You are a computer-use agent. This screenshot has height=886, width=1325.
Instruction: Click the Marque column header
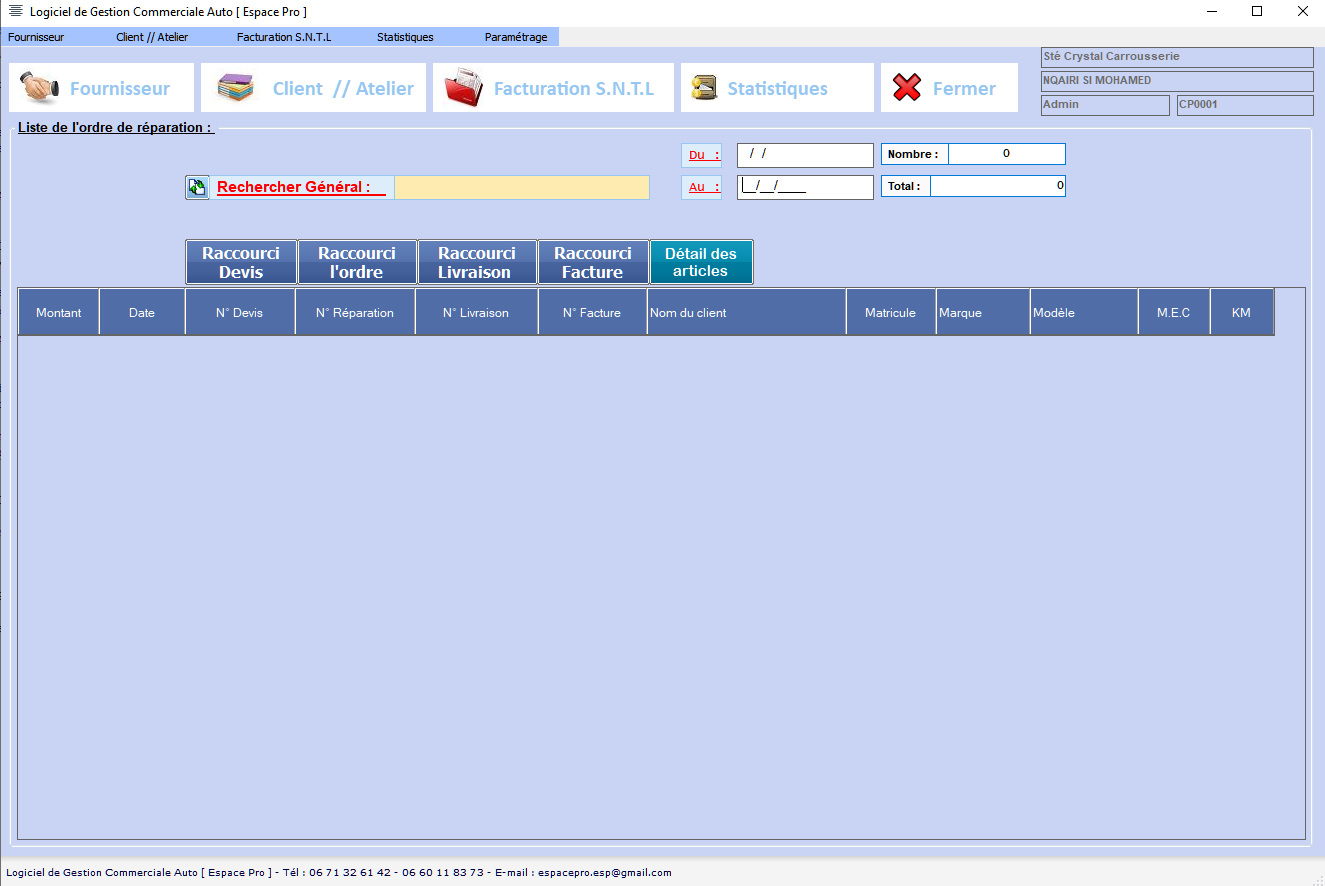pos(983,312)
